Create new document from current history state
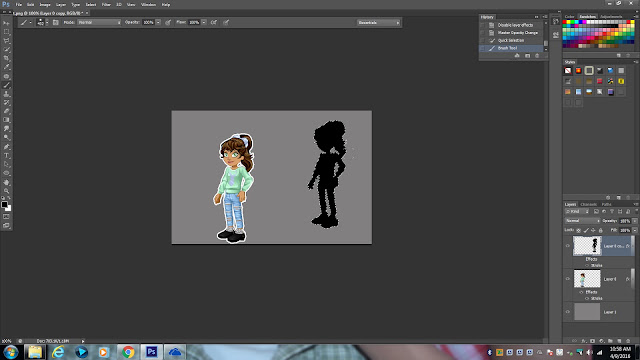Image resolution: width=640 pixels, height=360 pixels. tap(517, 56)
